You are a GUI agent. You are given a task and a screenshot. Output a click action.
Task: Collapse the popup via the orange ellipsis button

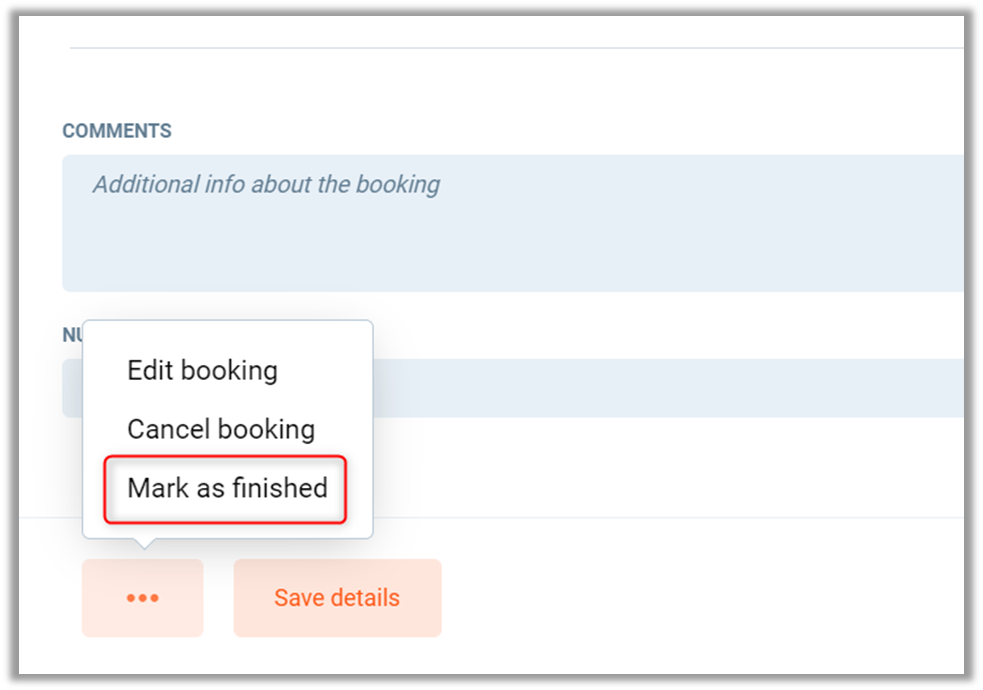pos(142,598)
